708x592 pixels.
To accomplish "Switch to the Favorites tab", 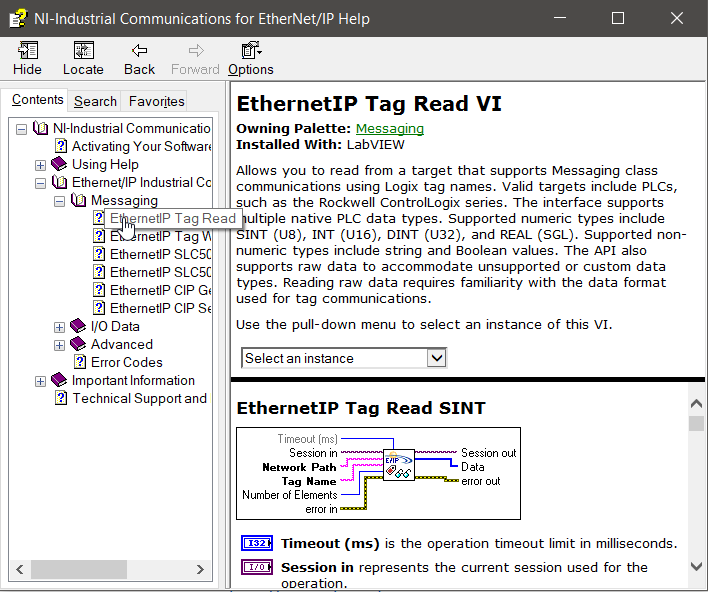I will point(156,102).
